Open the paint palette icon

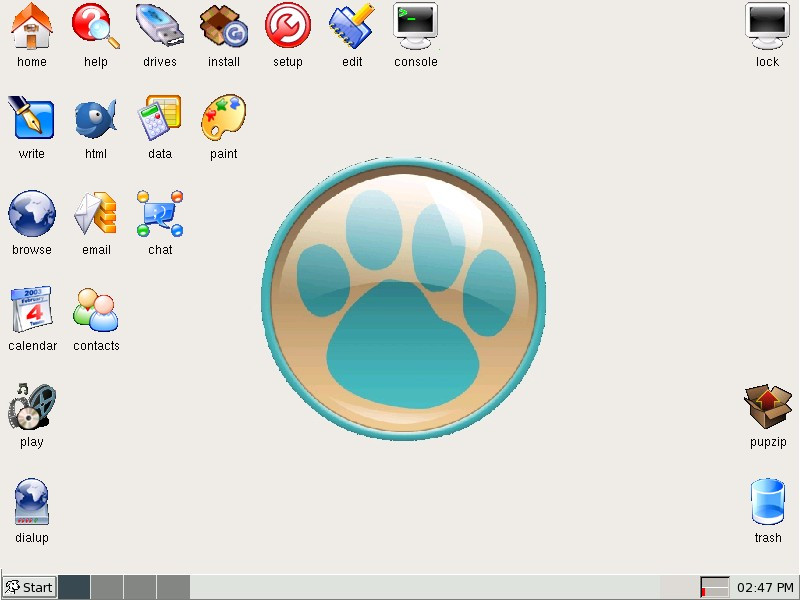[223, 118]
